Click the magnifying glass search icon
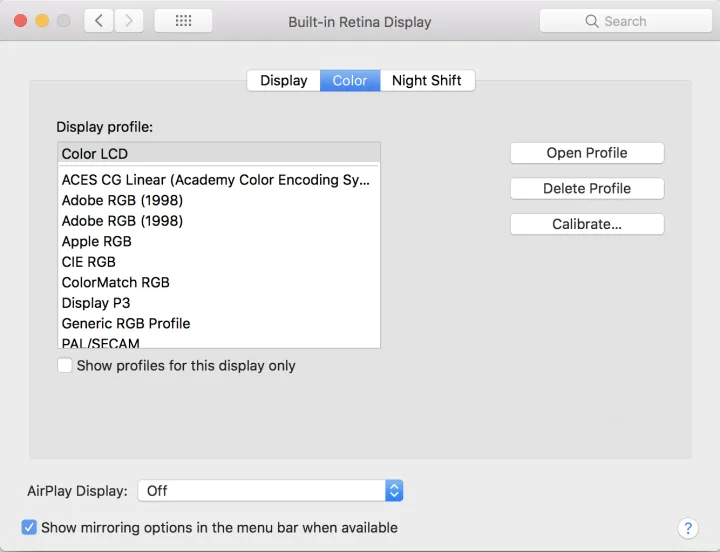 coord(592,21)
